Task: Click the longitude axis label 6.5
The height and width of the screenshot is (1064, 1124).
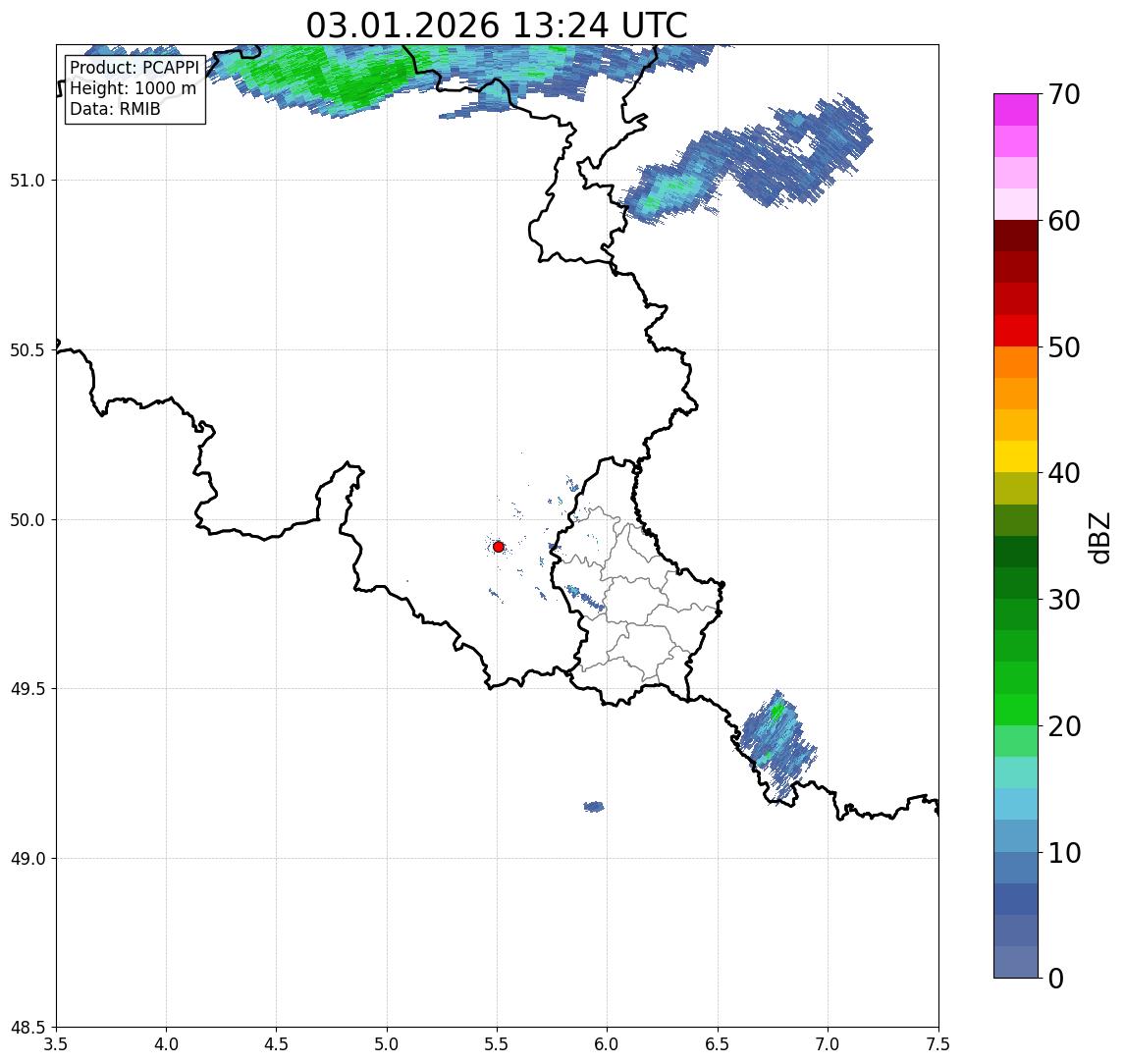Action: [718, 1044]
